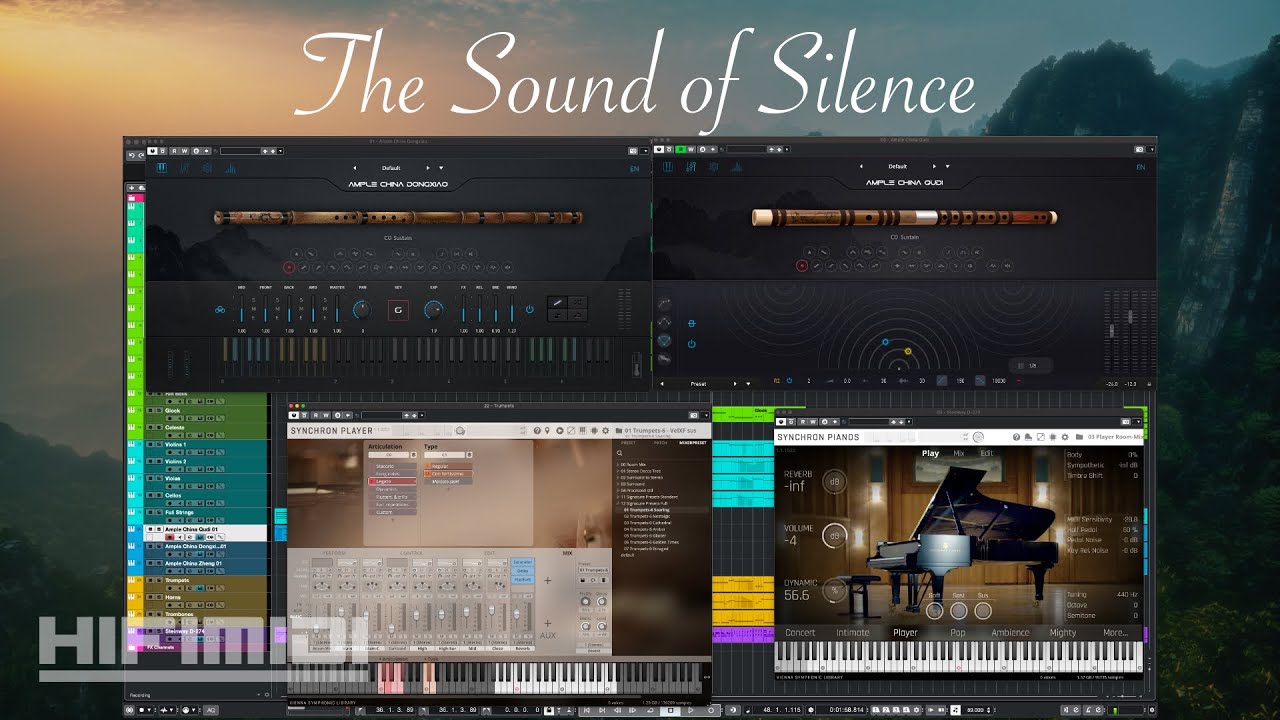Image resolution: width=1280 pixels, height=720 pixels.
Task: Go to the previous Default preset in the Qudi plugin
Action: 861,166
